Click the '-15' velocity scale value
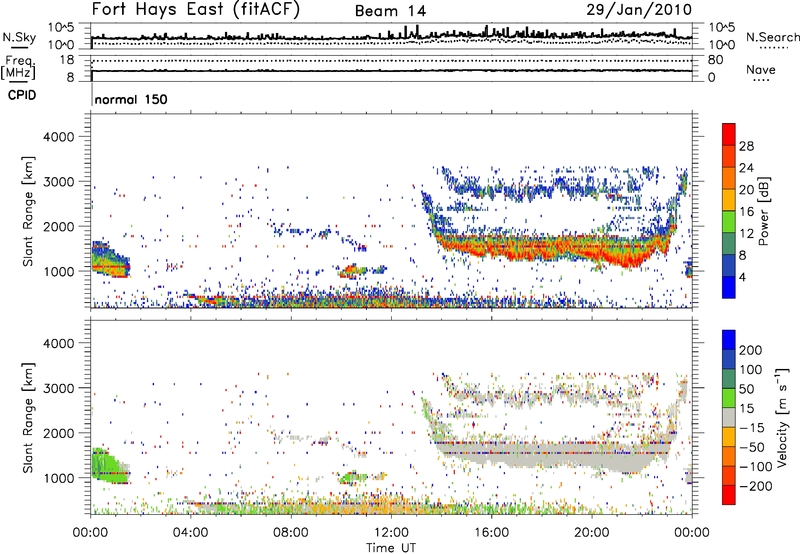This screenshot has width=800, height=554. pyautogui.click(x=751, y=428)
